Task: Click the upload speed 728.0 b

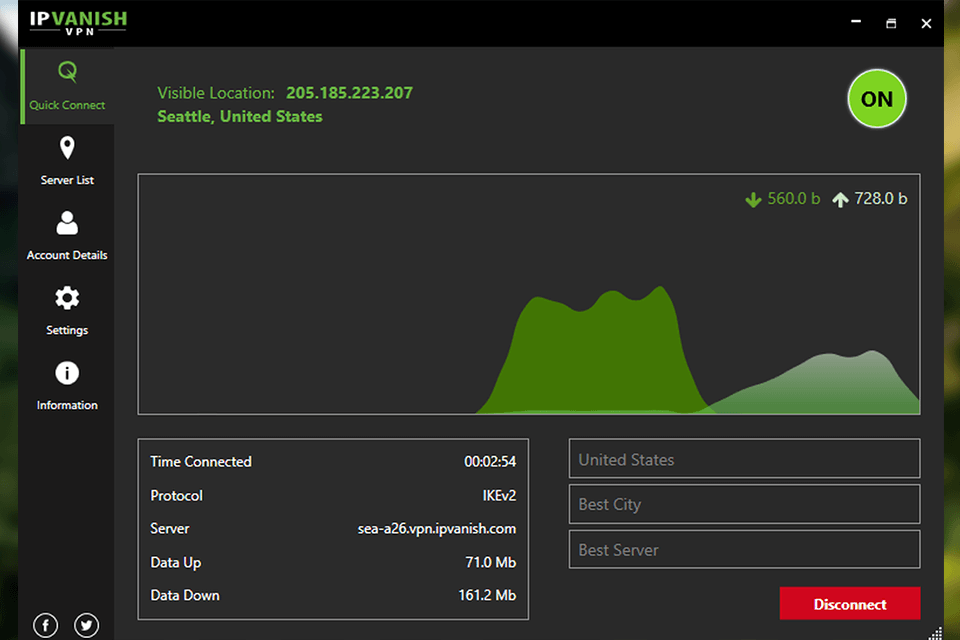Action: pyautogui.click(x=881, y=198)
